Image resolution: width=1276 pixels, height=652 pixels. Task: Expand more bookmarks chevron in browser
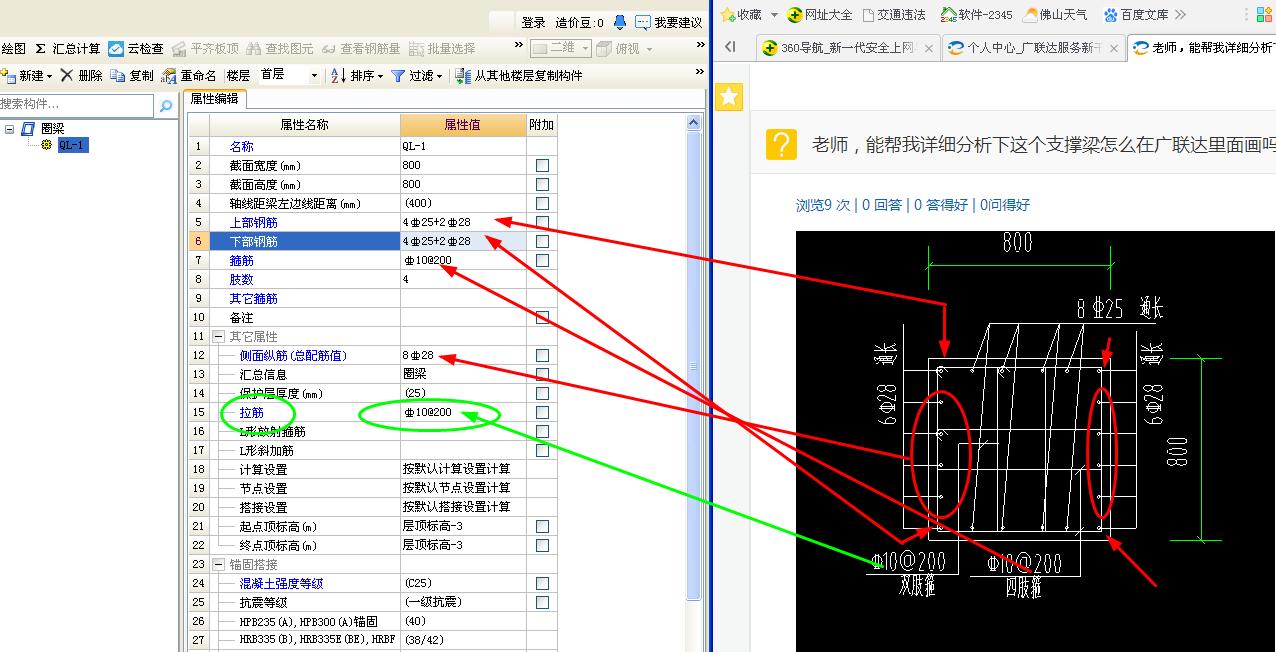1180,15
